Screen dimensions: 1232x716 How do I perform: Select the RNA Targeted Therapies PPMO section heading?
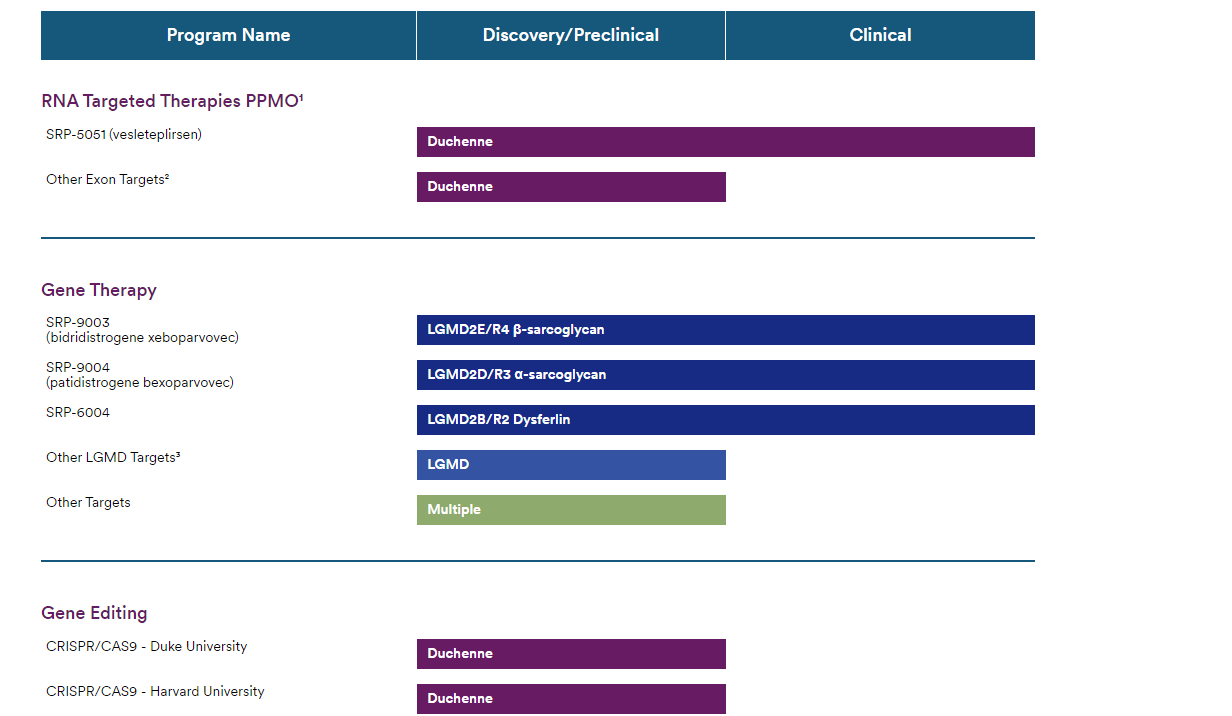172,101
